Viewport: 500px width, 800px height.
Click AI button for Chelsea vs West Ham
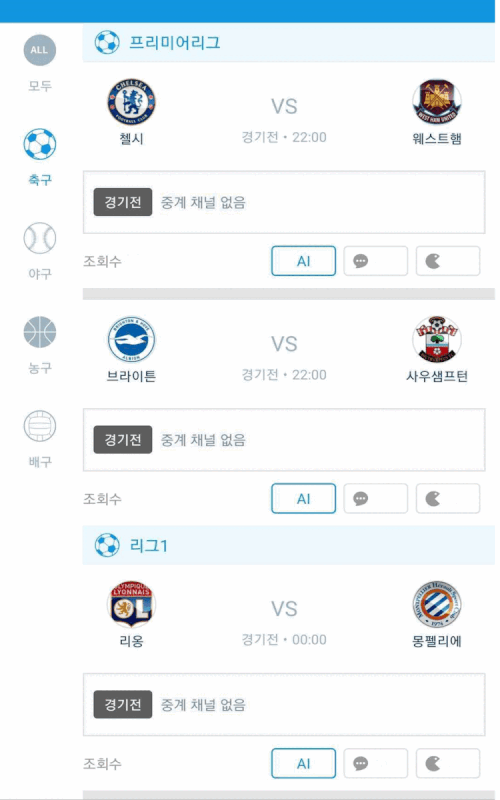[x=304, y=261]
